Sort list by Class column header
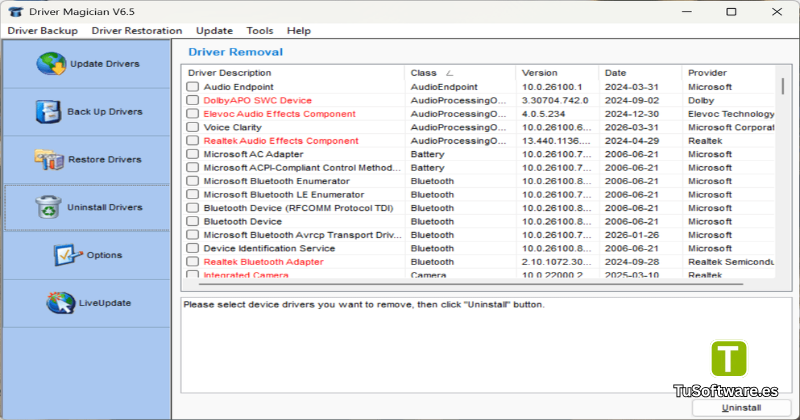Image resolution: width=800 pixels, height=420 pixels. [460, 73]
